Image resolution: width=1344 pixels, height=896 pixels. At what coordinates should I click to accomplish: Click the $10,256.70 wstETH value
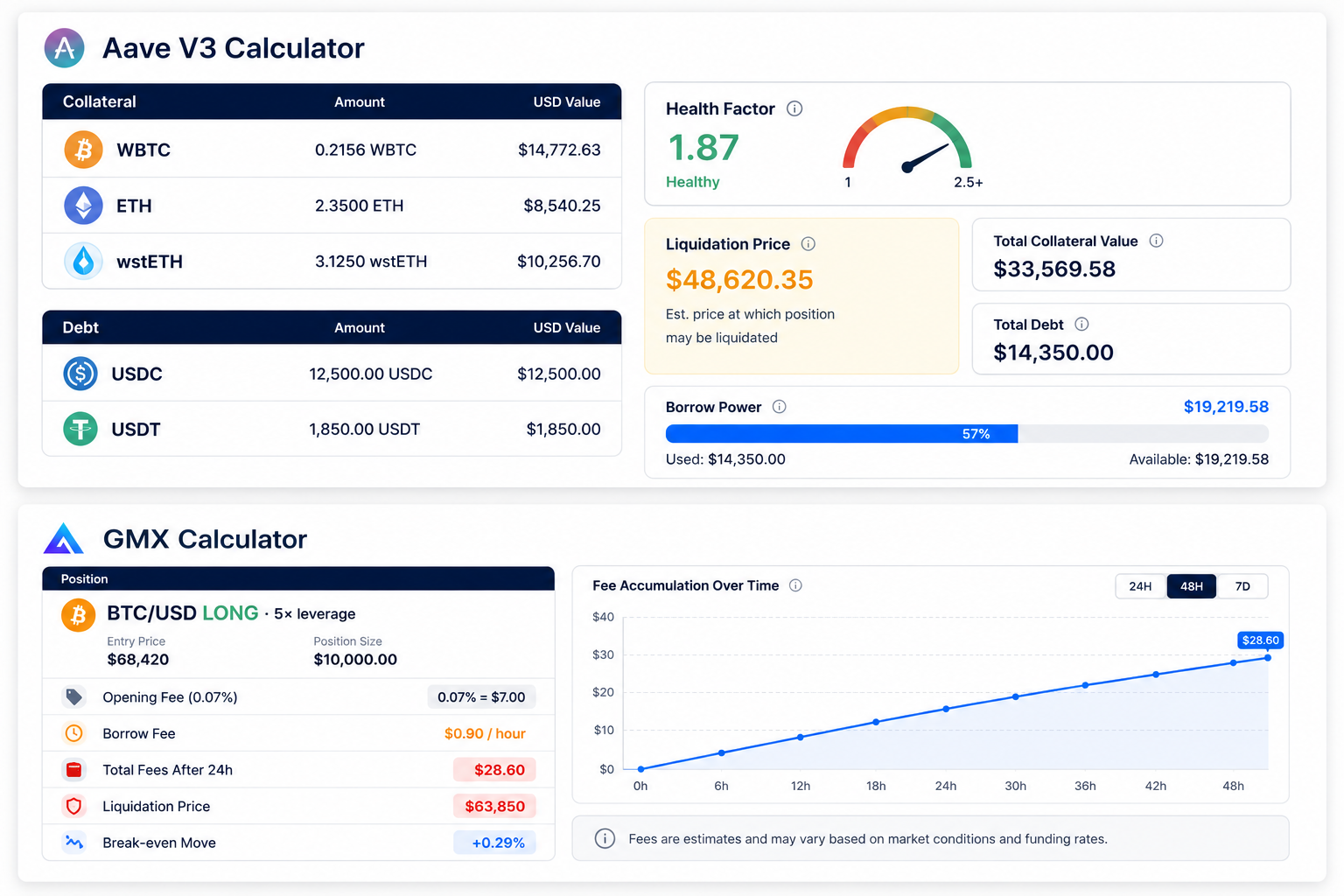[559, 261]
